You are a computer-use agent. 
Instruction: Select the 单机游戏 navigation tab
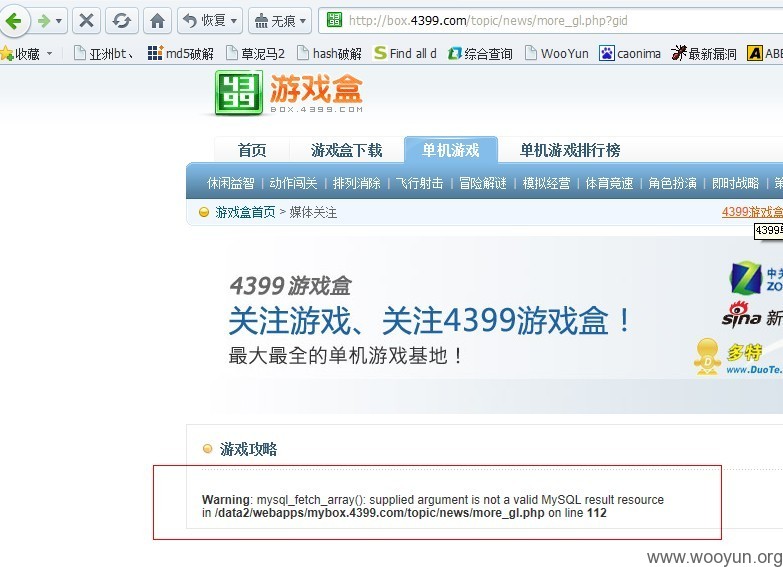click(x=451, y=150)
